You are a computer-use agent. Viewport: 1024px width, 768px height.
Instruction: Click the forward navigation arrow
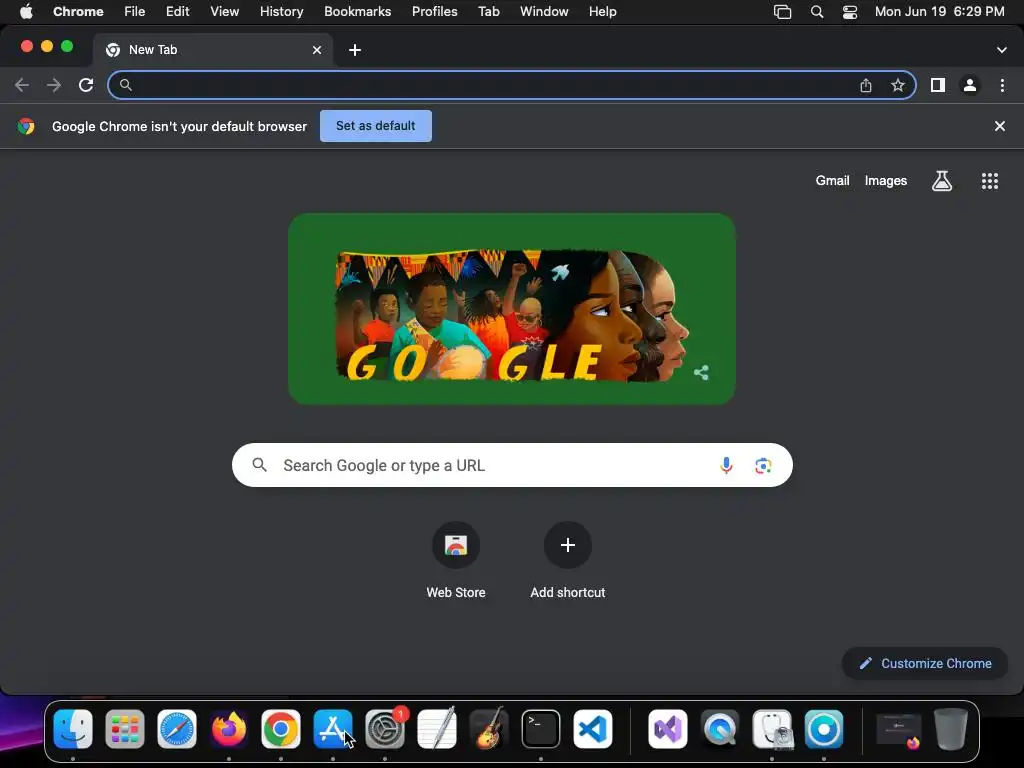point(54,85)
